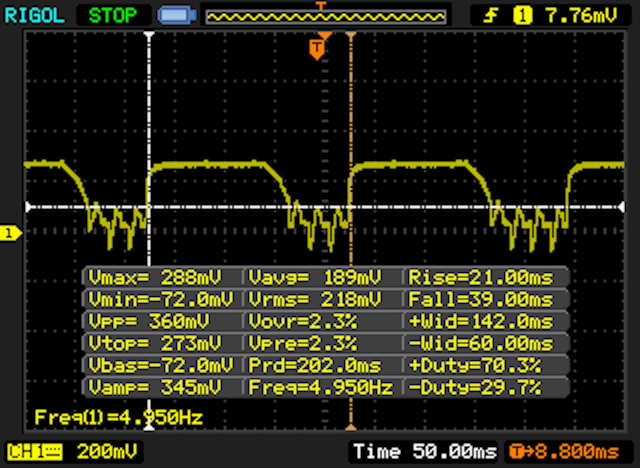Click the Vrms= 218mV measurement
The height and width of the screenshot is (468, 640).
[315, 299]
